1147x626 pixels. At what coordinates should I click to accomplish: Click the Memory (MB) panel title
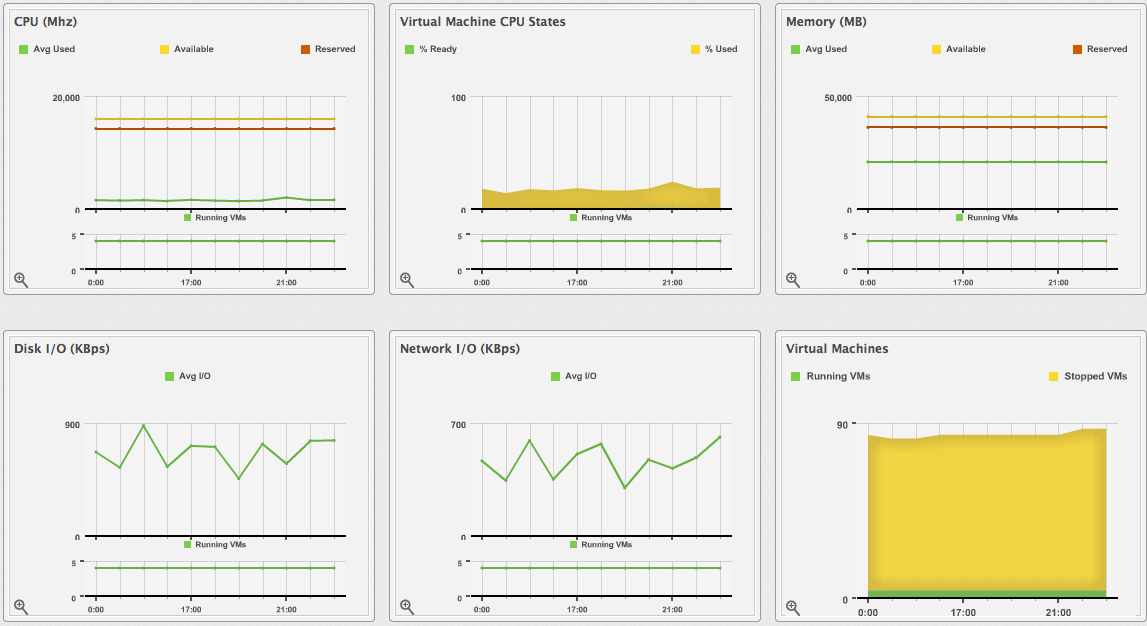(x=826, y=21)
